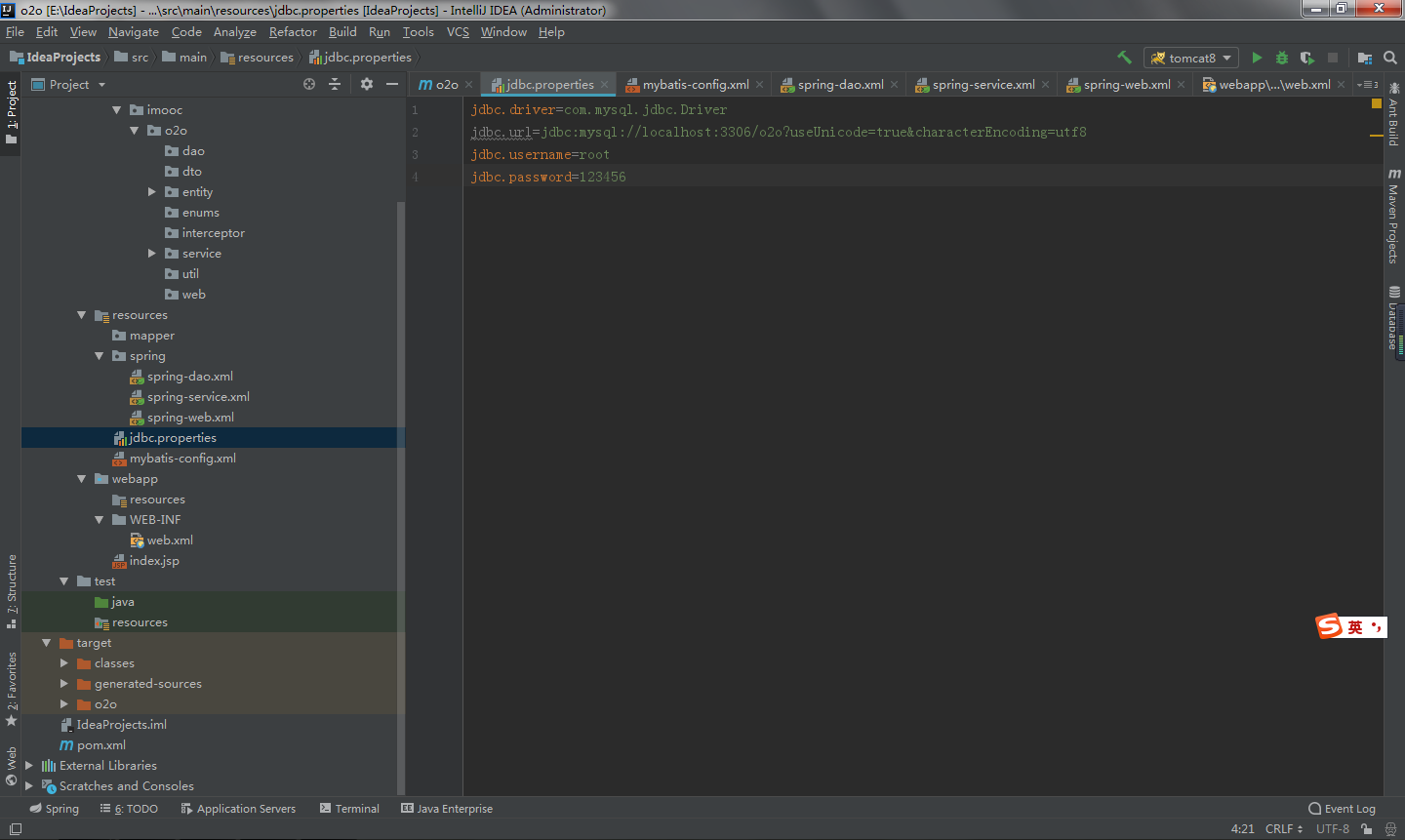Image resolution: width=1405 pixels, height=840 pixels.
Task: Open Ant Build tool window
Action: (1394, 114)
